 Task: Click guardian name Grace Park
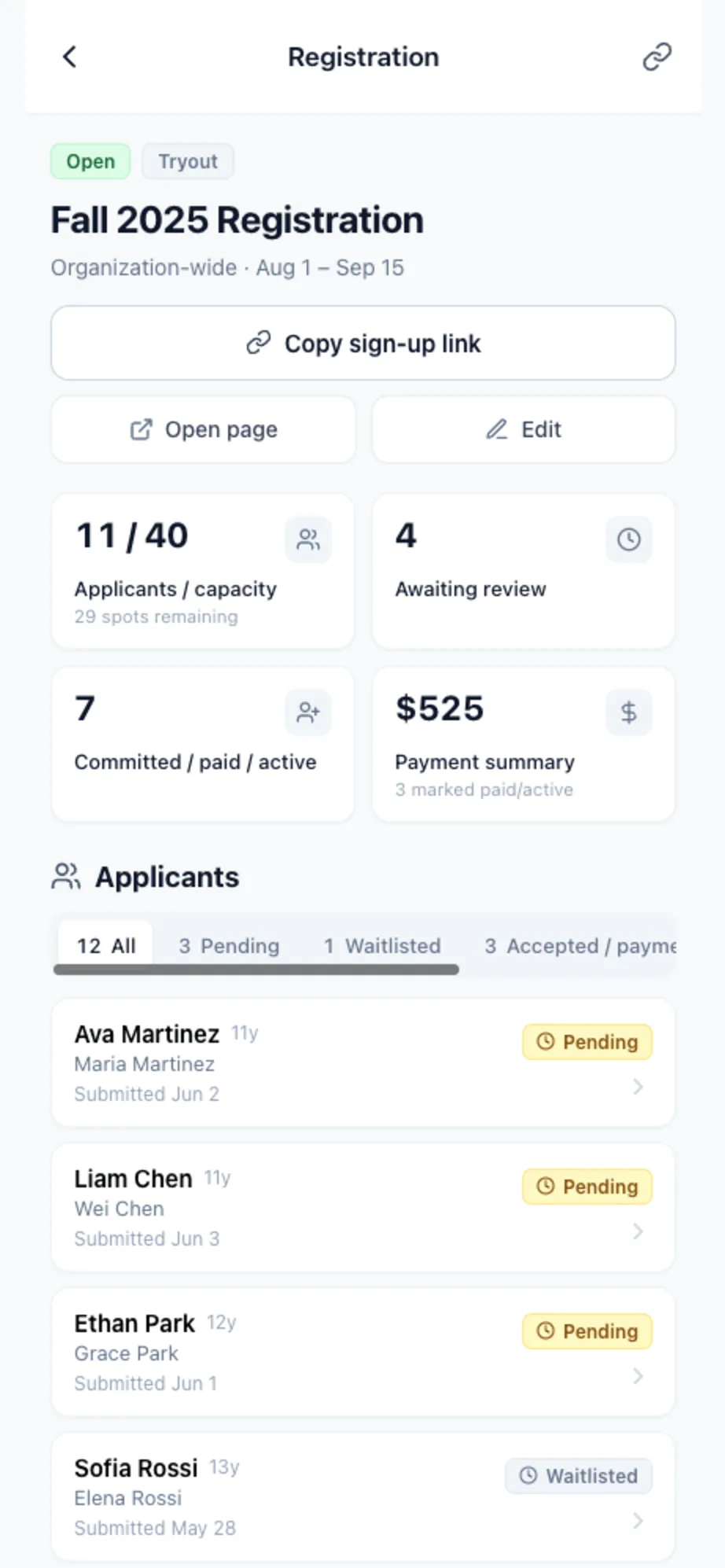127,1353
